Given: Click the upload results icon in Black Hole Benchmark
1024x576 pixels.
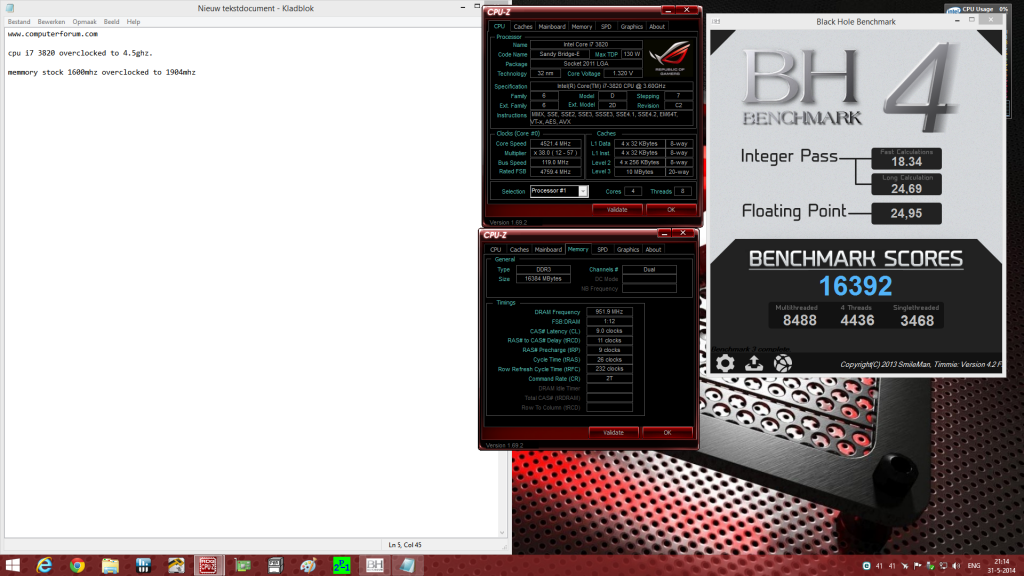Looking at the screenshot, I should [754, 363].
